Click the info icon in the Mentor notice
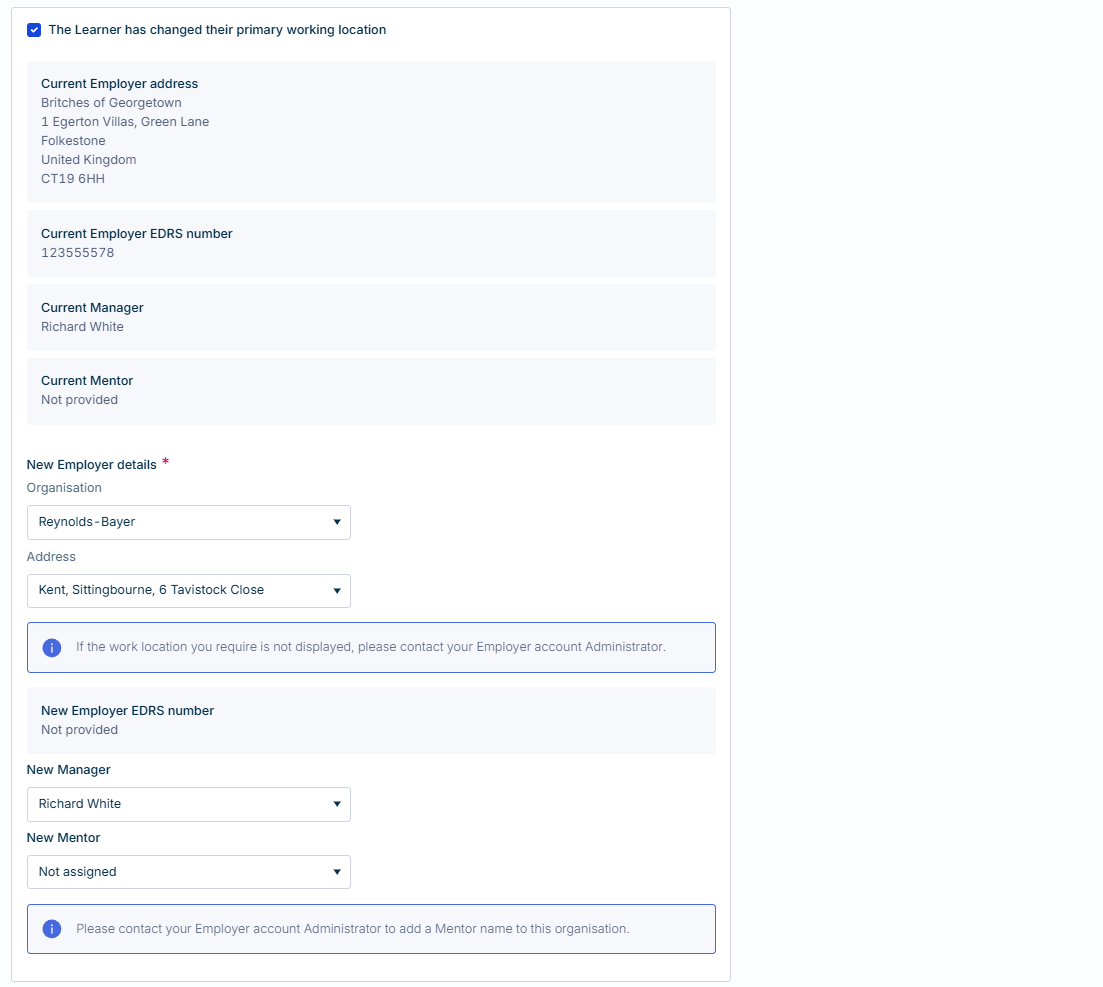1103x987 pixels. point(51,929)
